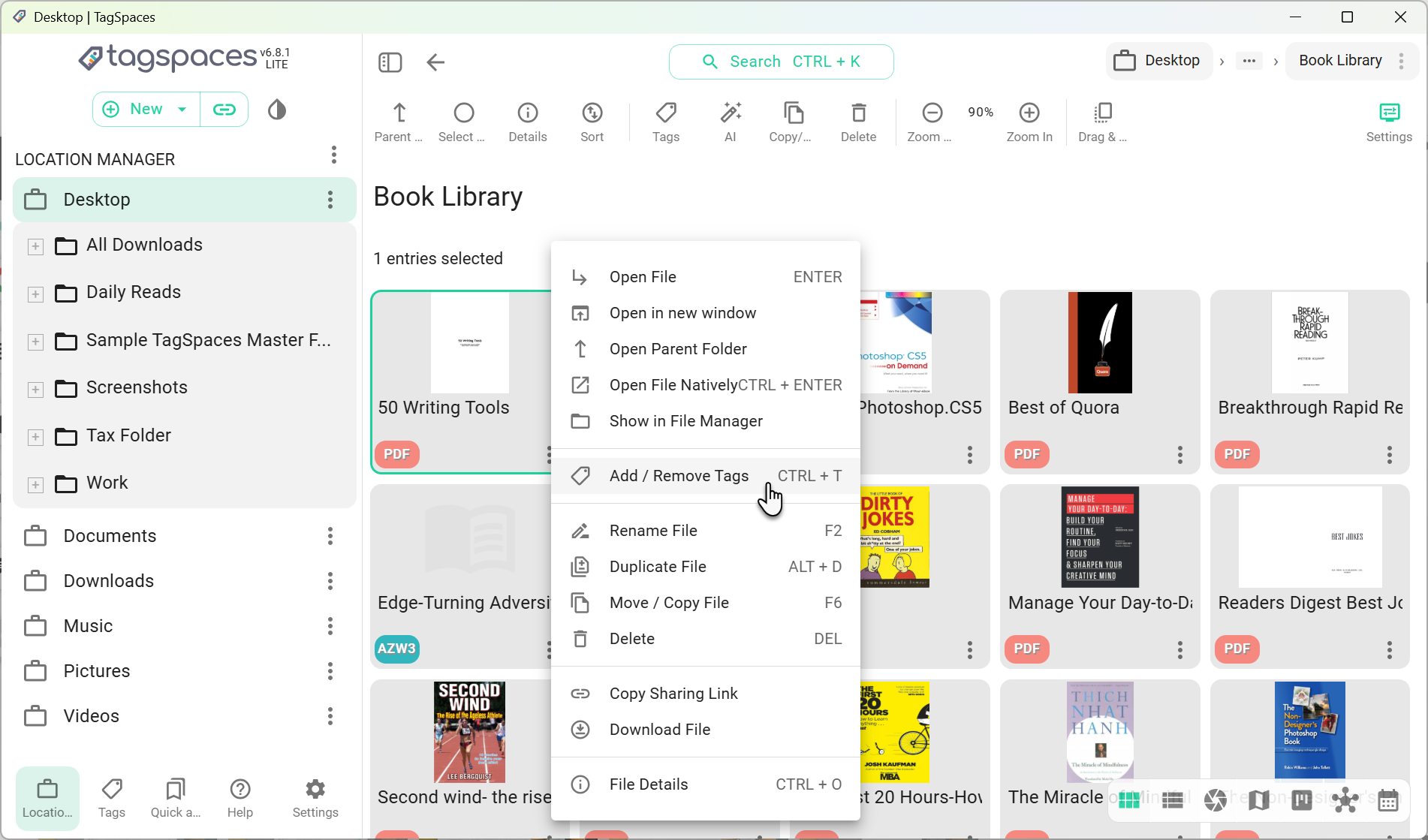Toggle the left sidebar panel icon
Screen dimensions: 1428x840
(390, 62)
